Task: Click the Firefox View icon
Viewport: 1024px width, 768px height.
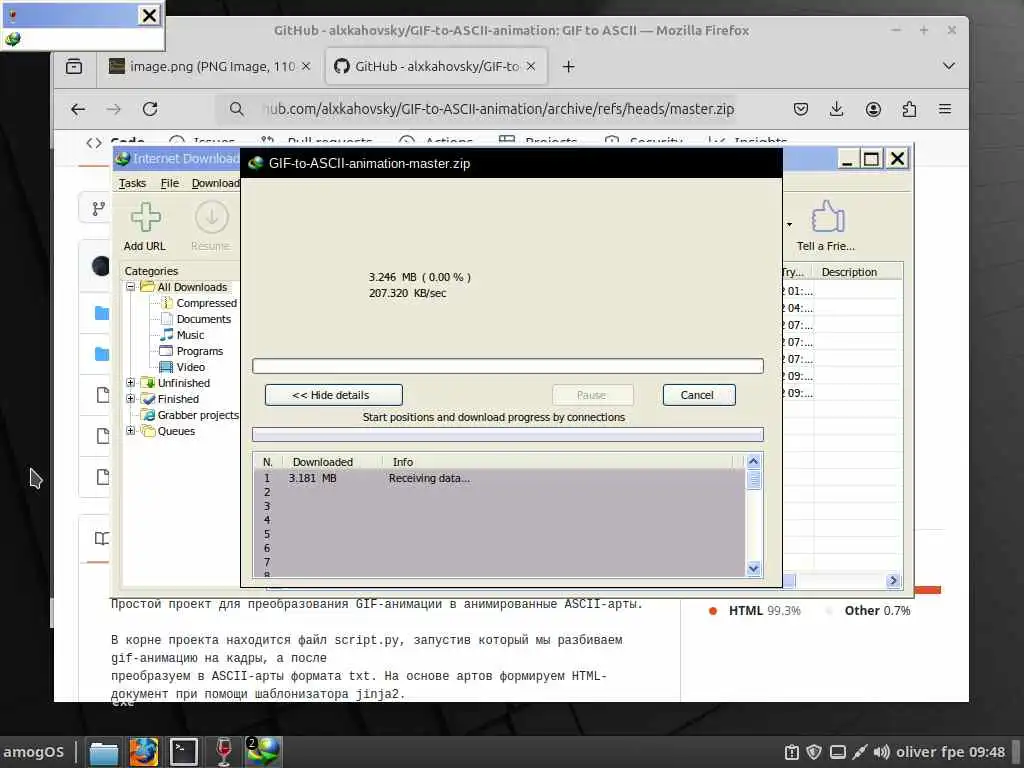Action: 74,66
